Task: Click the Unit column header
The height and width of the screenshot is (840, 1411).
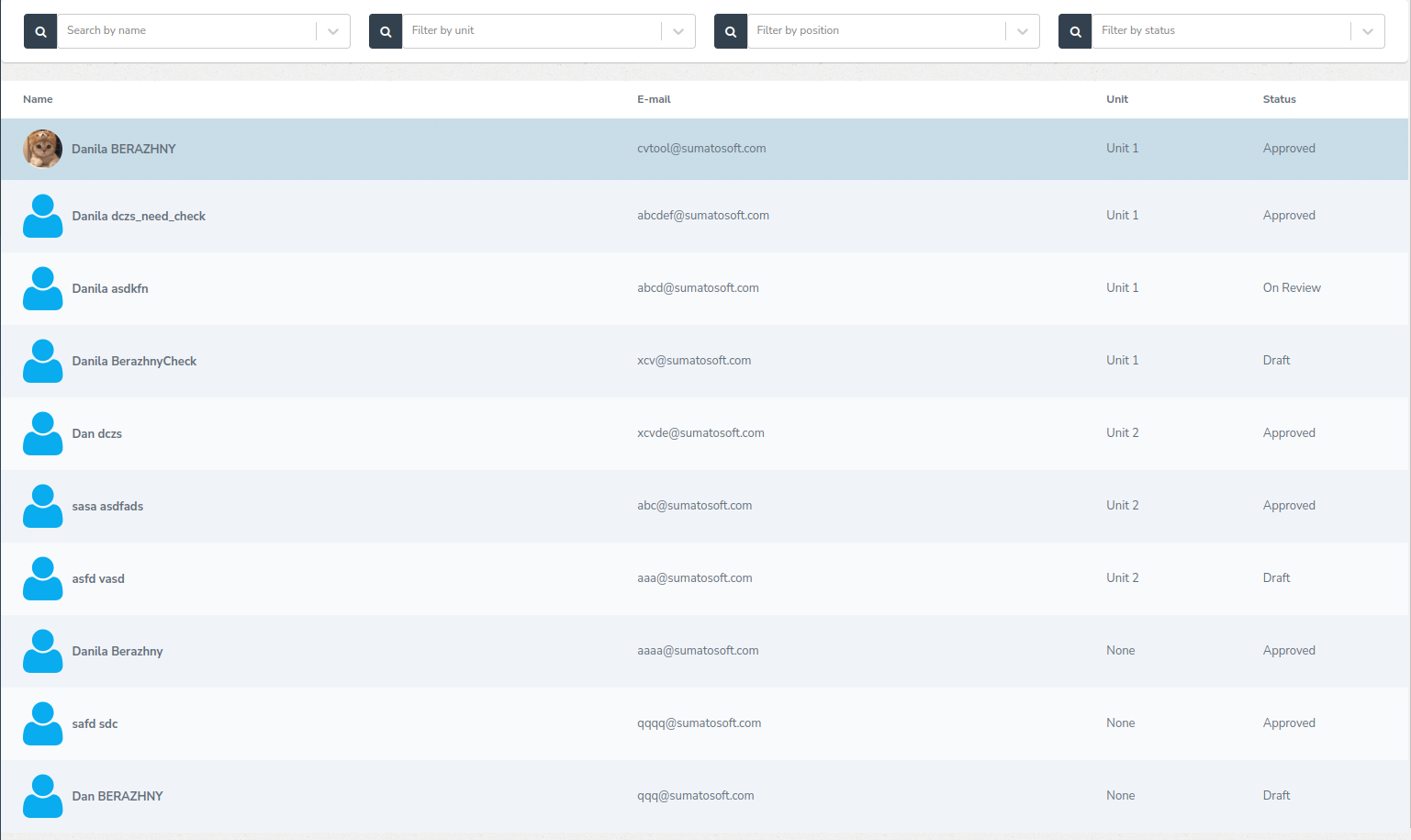Action: (x=1117, y=99)
